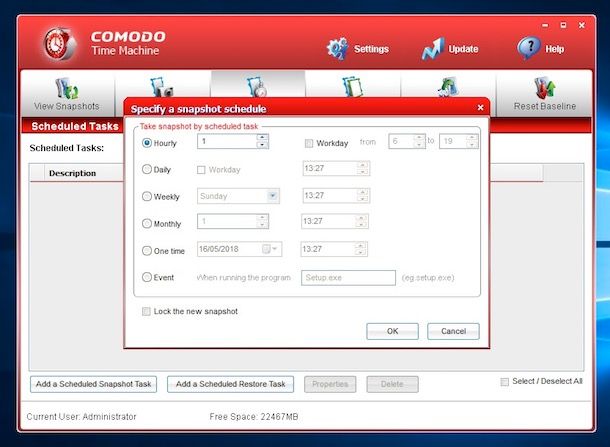Cancel the snapshot schedule dialog
610x447 pixels.
453,331
